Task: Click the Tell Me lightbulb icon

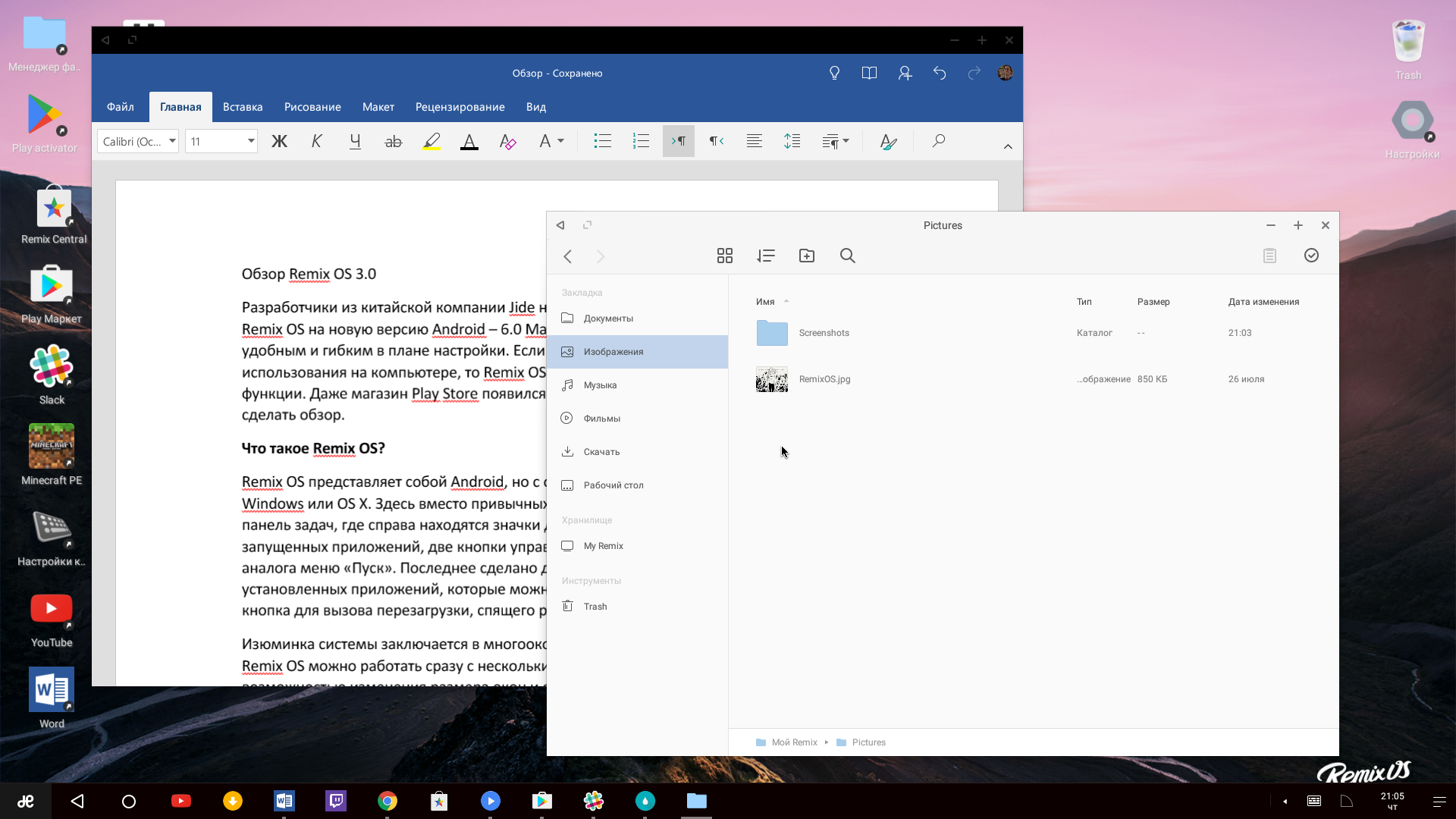Action: [834, 73]
